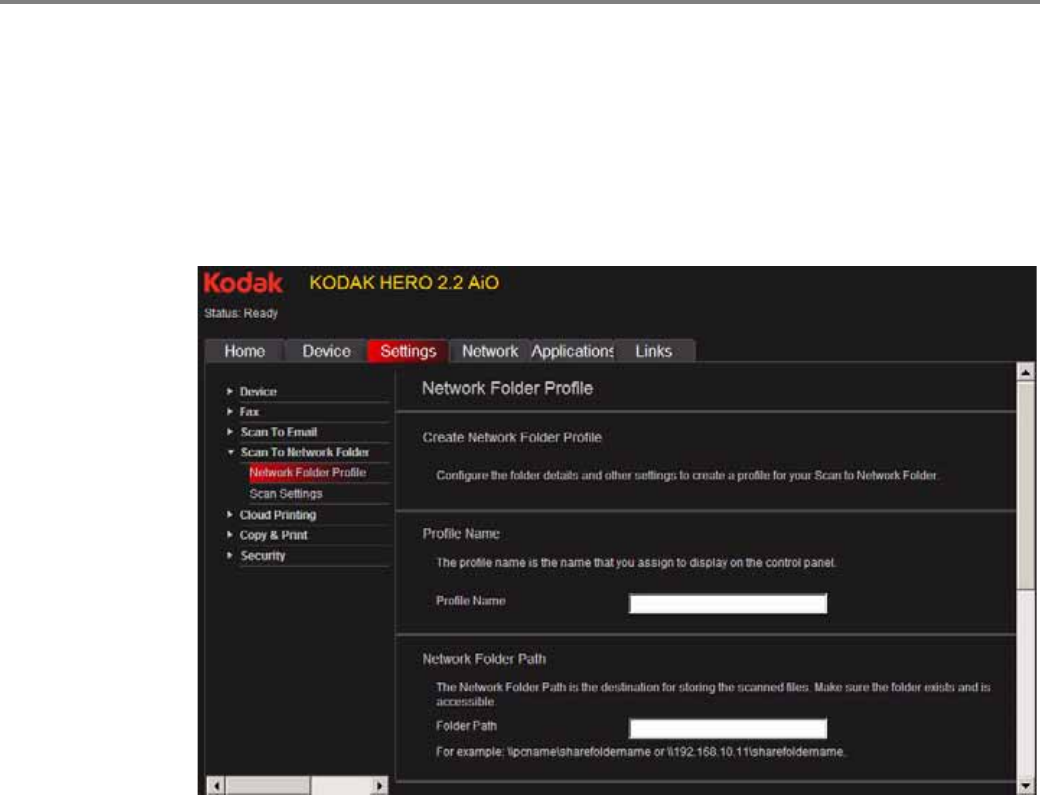Viewport: 1040px width, 795px height.
Task: Expand the Scan To Email section
Action: pos(229,432)
